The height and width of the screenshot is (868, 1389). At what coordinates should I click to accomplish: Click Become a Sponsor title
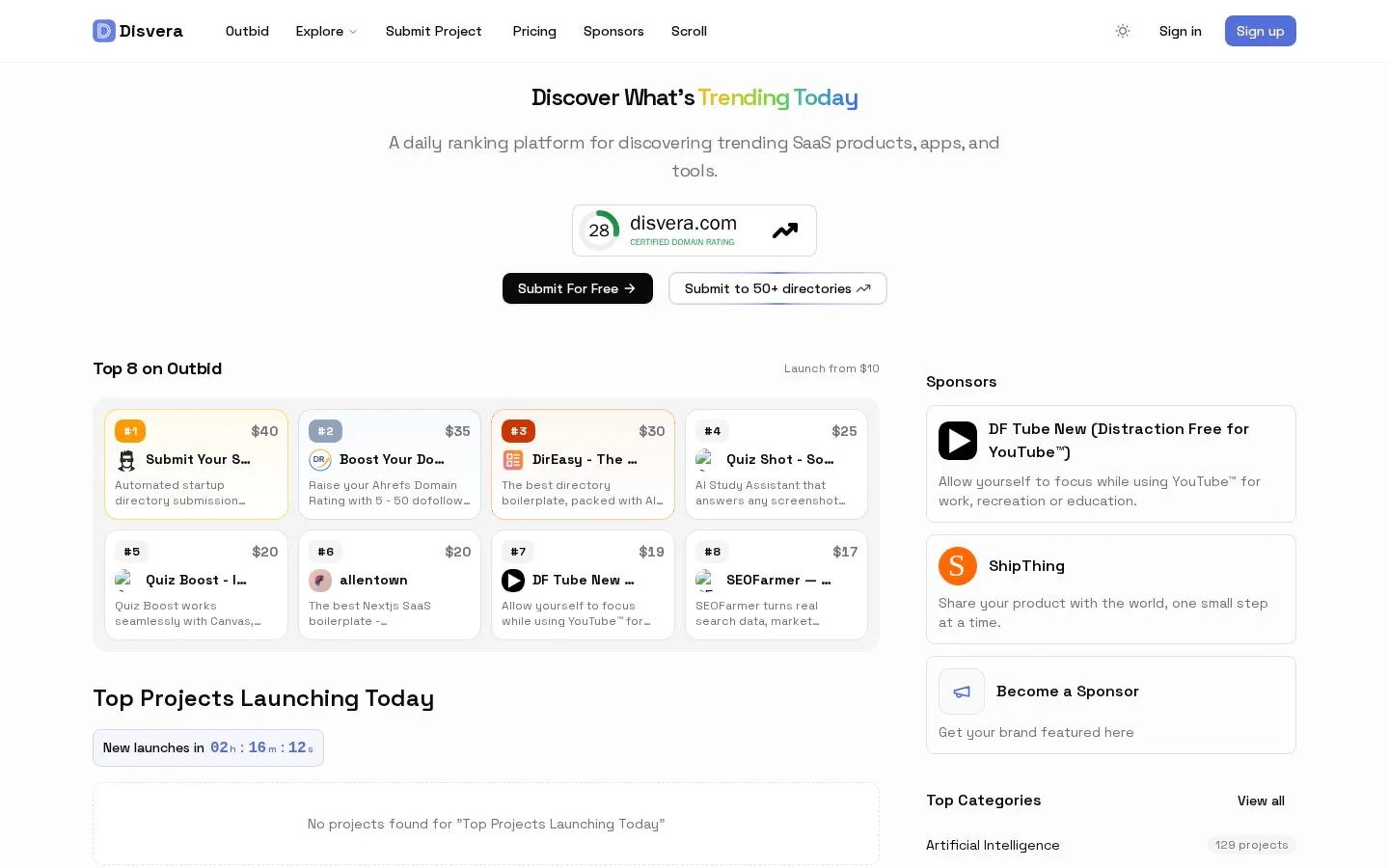click(1068, 692)
